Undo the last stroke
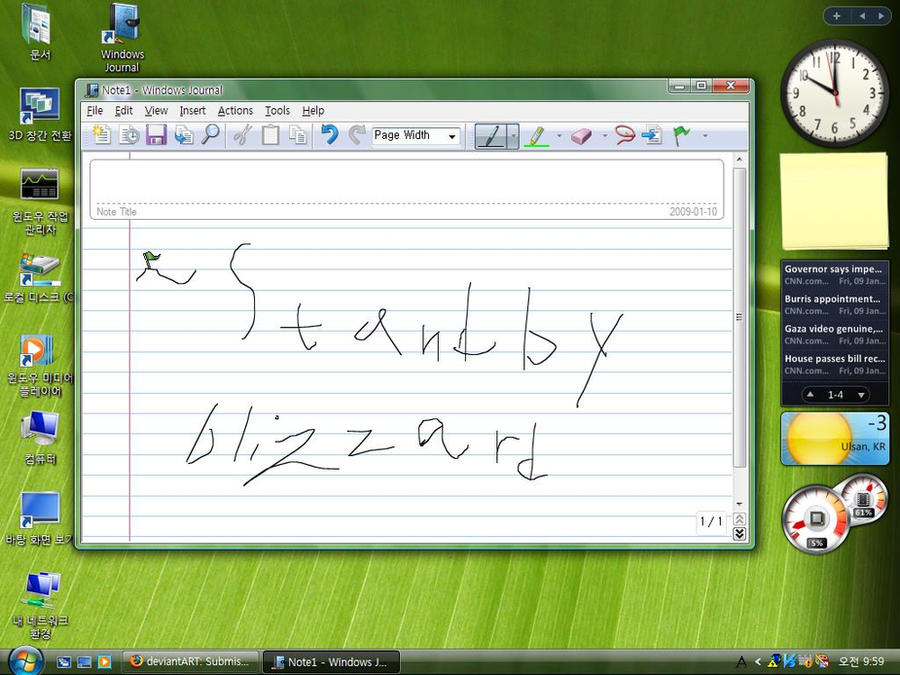Viewport: 900px width, 675px height. [x=329, y=135]
